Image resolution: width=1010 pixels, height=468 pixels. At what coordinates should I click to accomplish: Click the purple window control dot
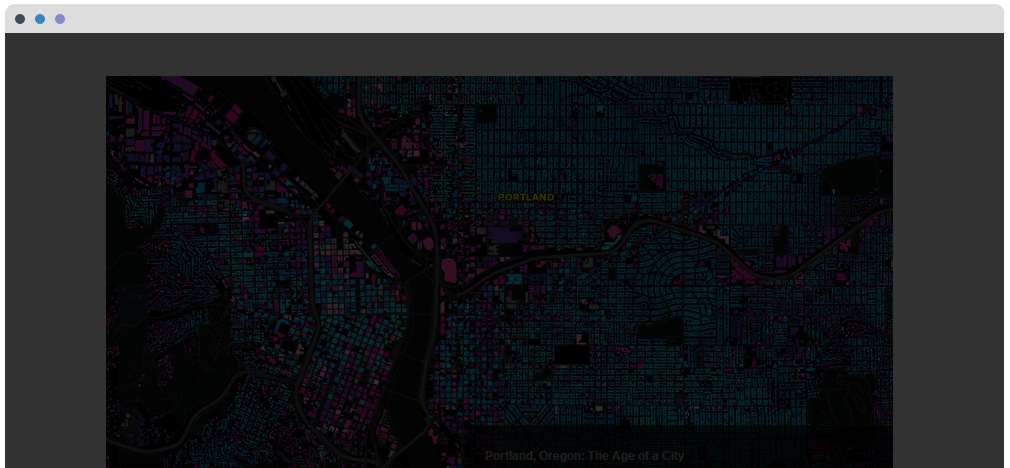click(60, 19)
